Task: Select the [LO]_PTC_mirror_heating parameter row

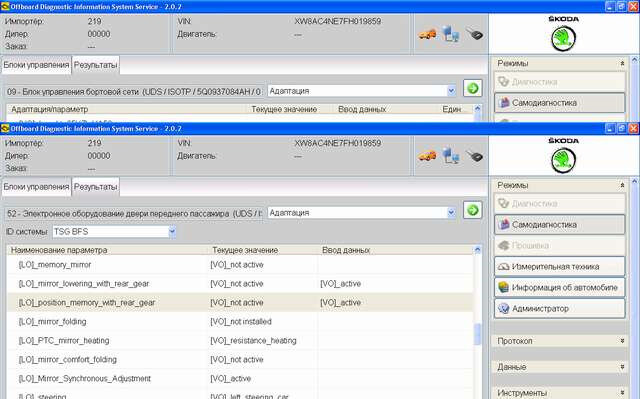Action: 240,341
